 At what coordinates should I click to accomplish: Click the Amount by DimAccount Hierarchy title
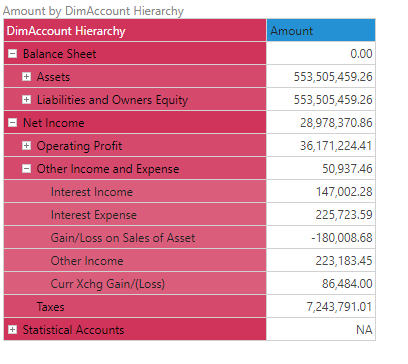coord(93,11)
